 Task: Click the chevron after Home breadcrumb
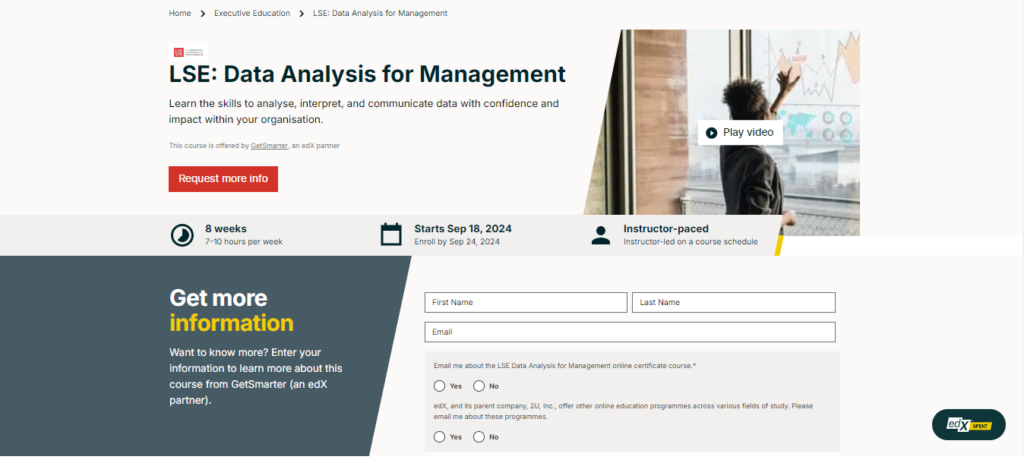pos(202,13)
